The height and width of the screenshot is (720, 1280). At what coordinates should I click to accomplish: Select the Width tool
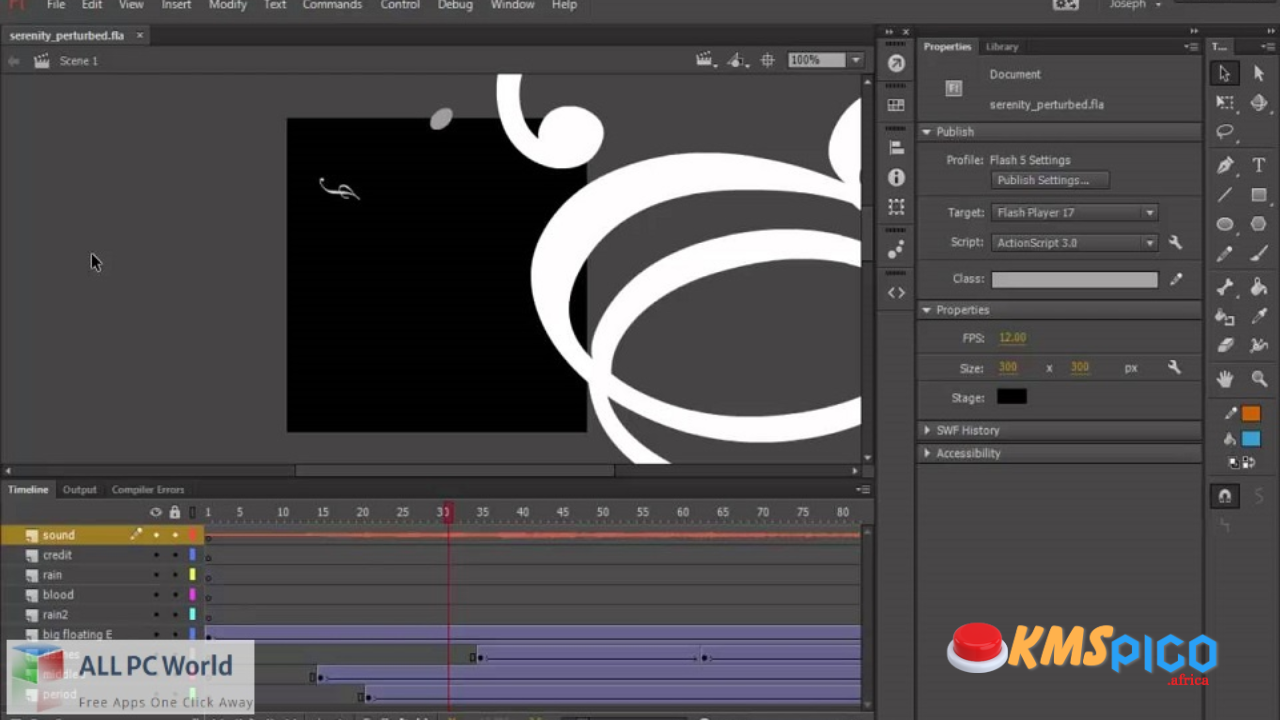click(1259, 346)
